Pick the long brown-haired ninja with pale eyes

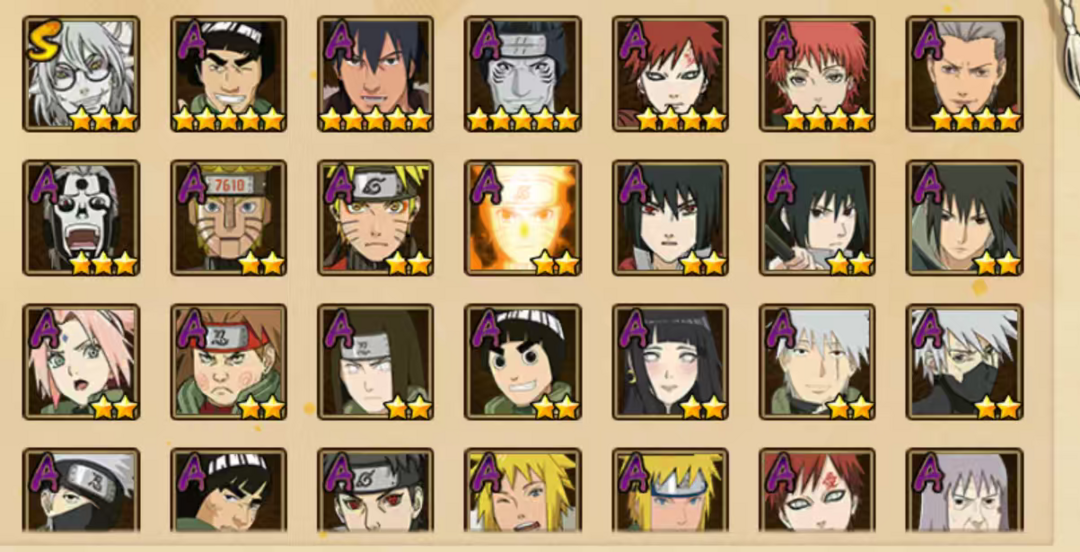(x=376, y=362)
